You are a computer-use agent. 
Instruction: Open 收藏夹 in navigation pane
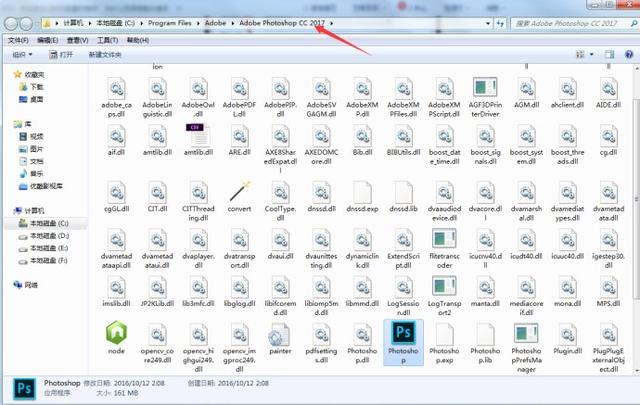point(29,75)
